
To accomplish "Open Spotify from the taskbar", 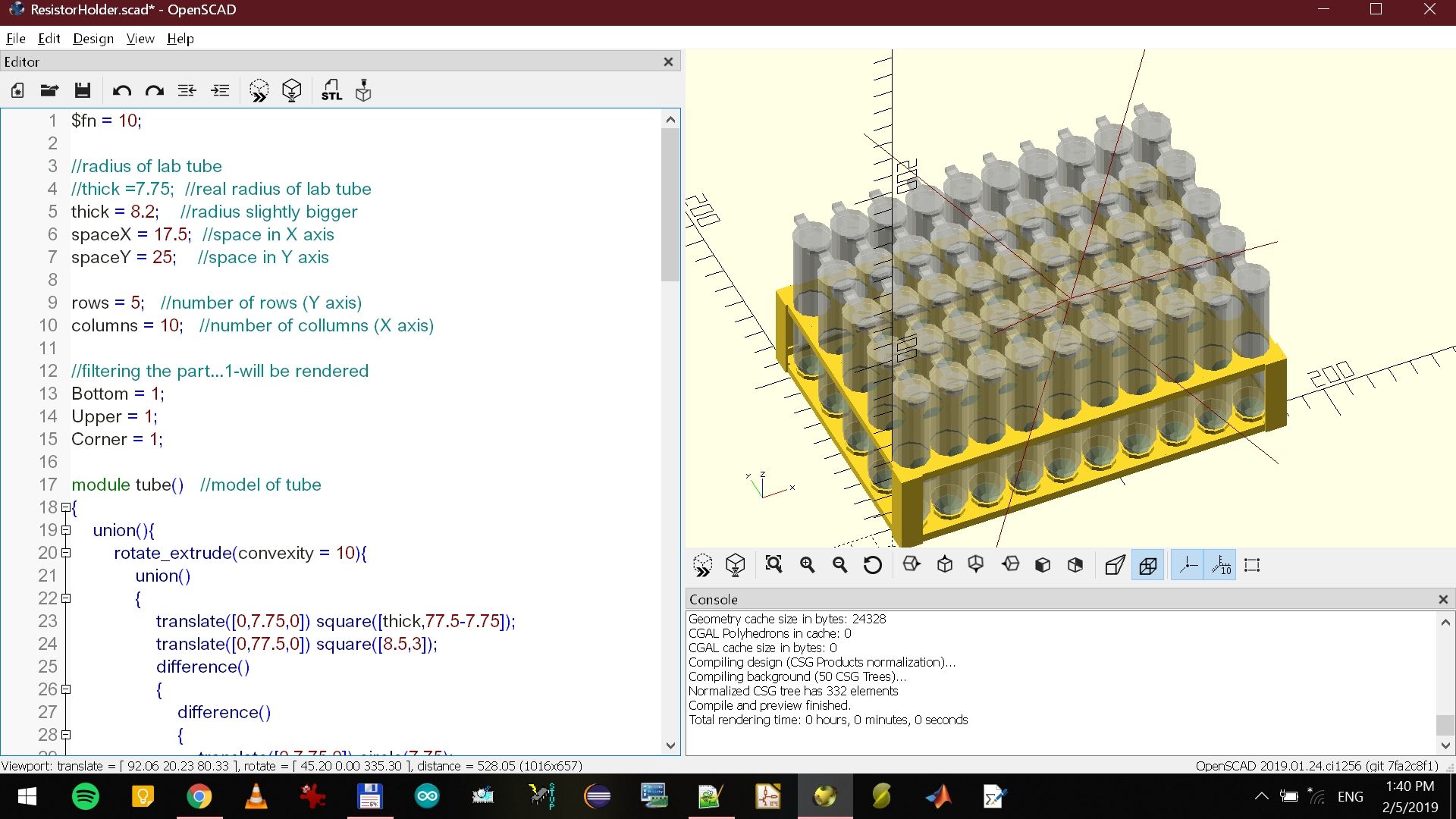I will point(85,796).
